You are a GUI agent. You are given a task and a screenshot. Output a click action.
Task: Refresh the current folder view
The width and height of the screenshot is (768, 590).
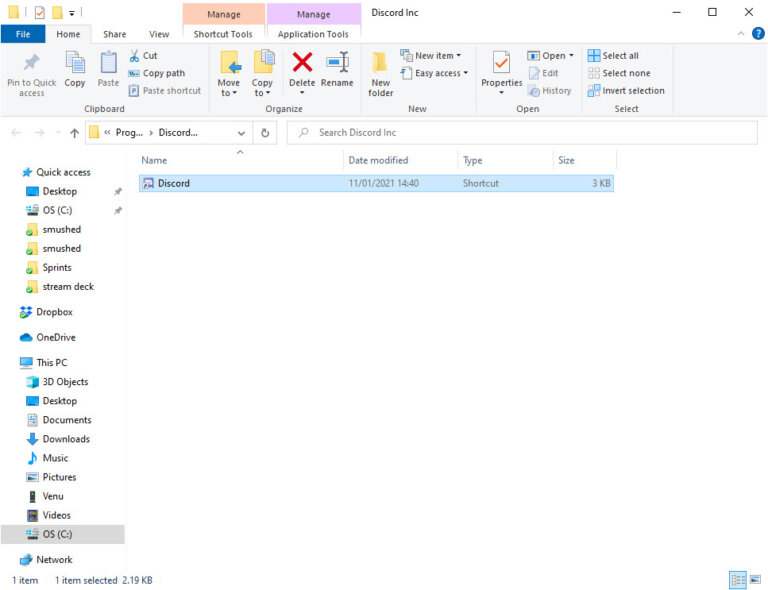(265, 133)
